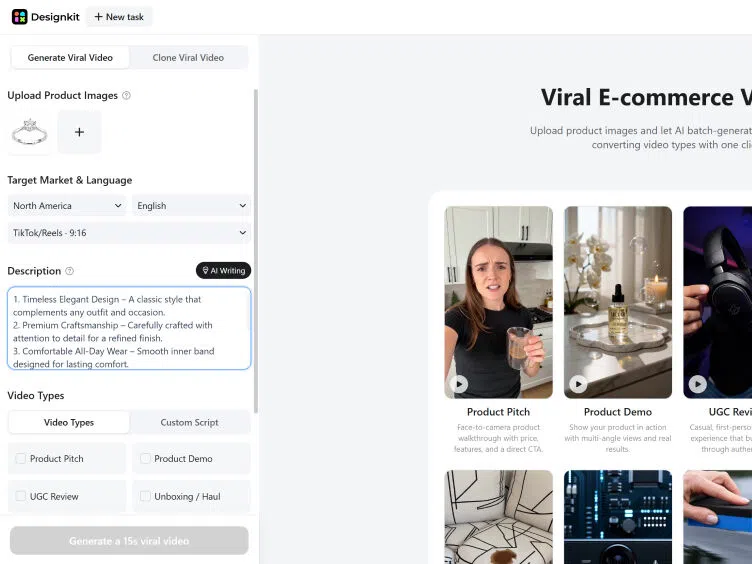Viewport: 752px width, 564px height.
Task: Switch to Clone Viral Video tab
Action: 188,58
